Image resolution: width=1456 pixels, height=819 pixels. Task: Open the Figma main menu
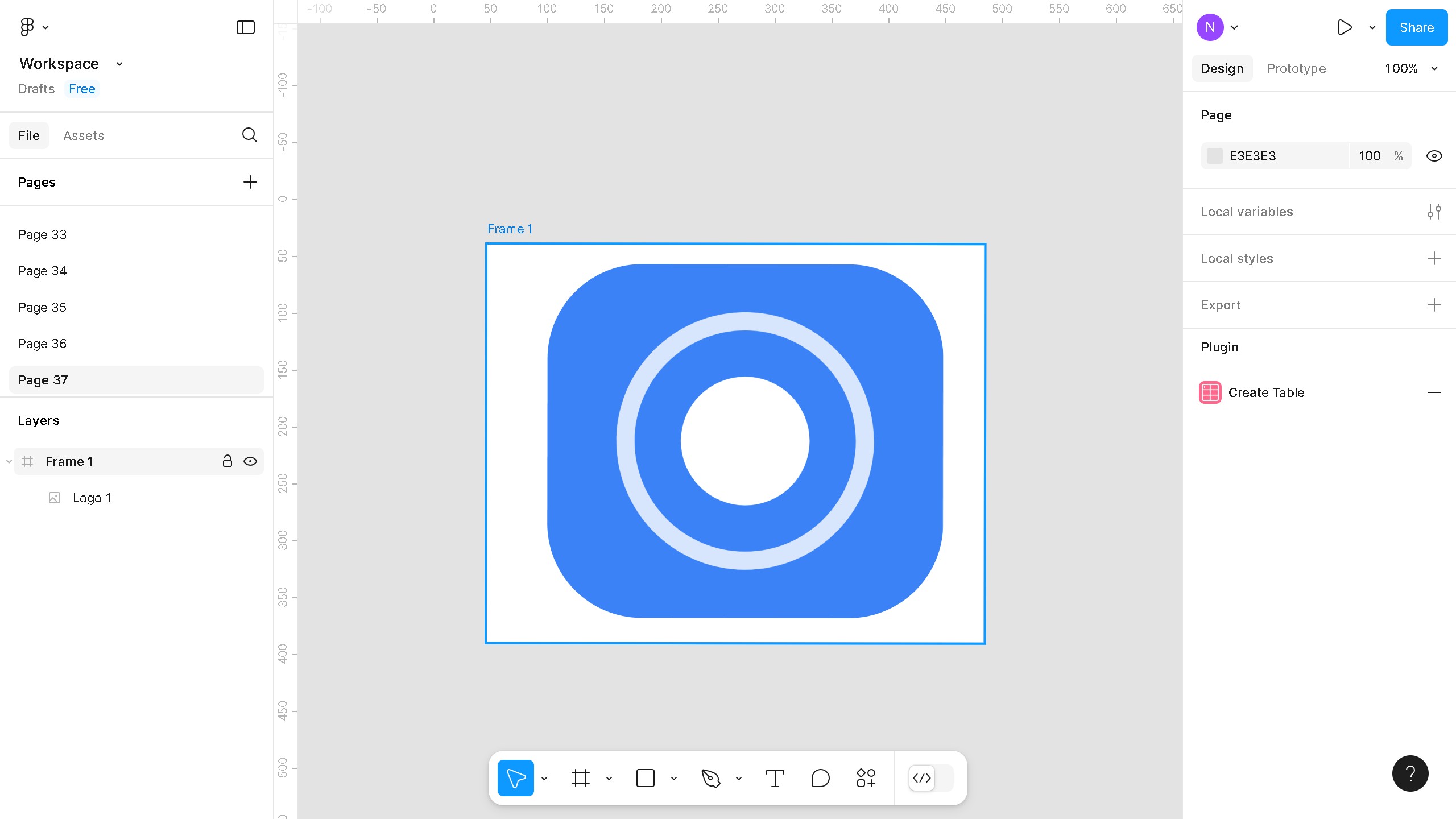(x=27, y=27)
